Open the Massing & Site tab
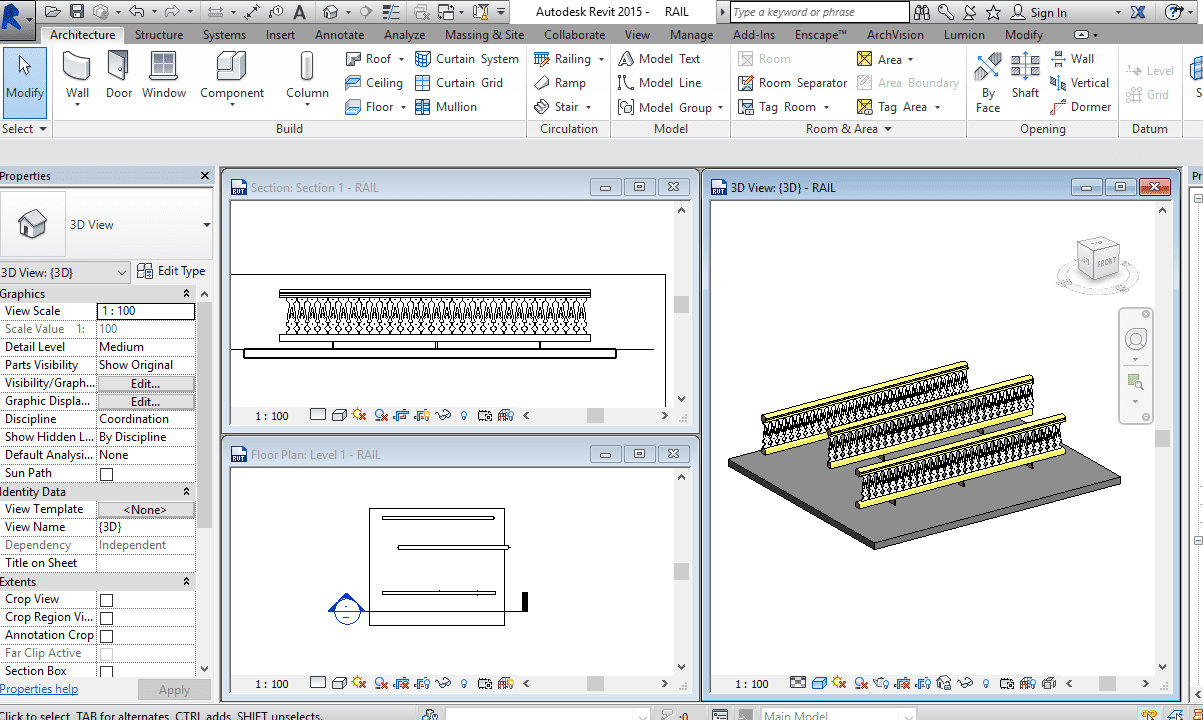Screen dimensions: 1203x720 click(x=484, y=35)
